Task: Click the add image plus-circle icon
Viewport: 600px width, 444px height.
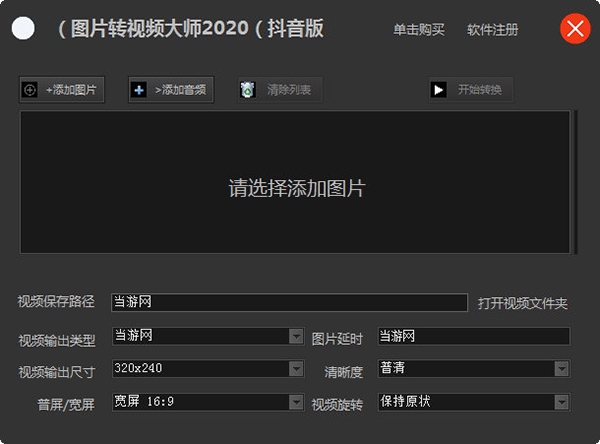Action: click(30, 90)
